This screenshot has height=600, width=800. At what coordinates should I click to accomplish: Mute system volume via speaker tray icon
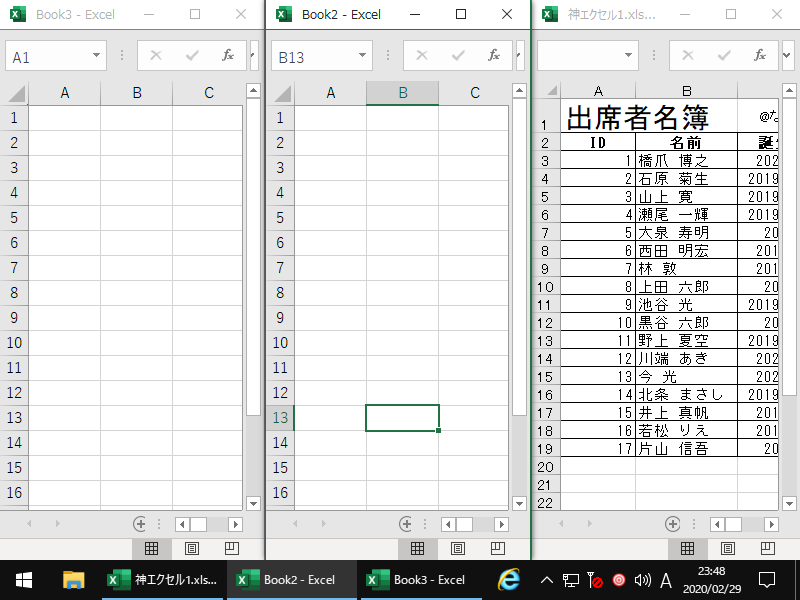point(641,580)
